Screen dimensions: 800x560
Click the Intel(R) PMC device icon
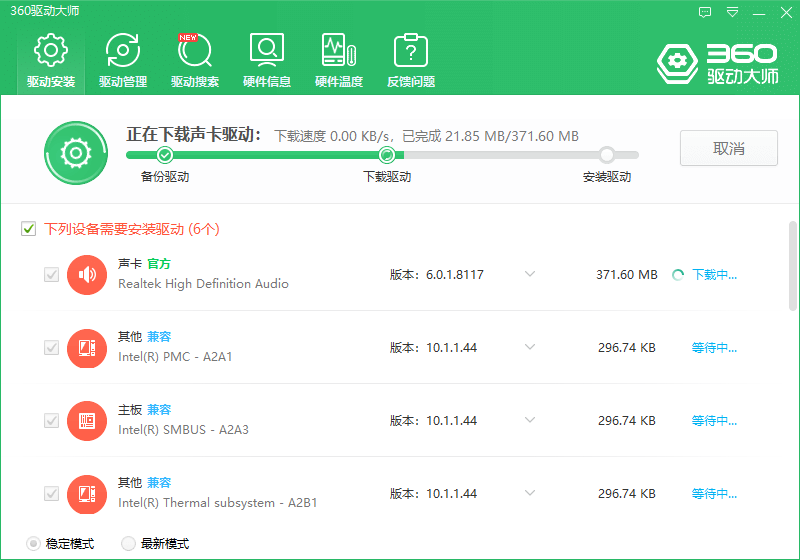click(87, 348)
